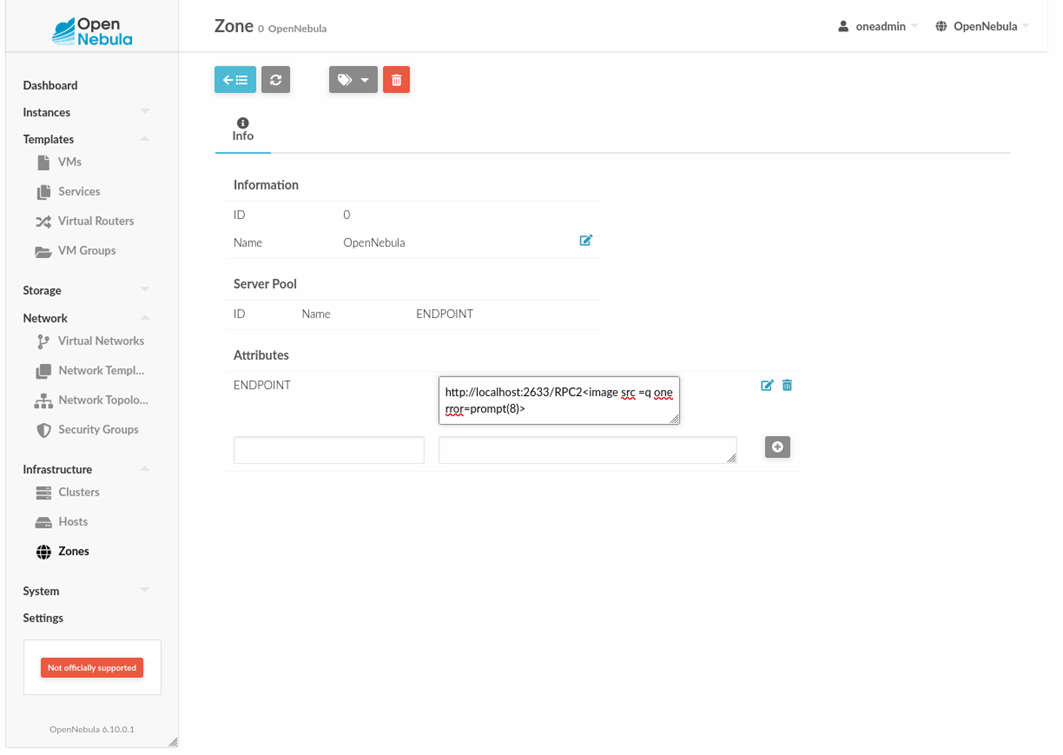Click the back to zones list button
The image size is (1063, 755).
tap(235, 79)
